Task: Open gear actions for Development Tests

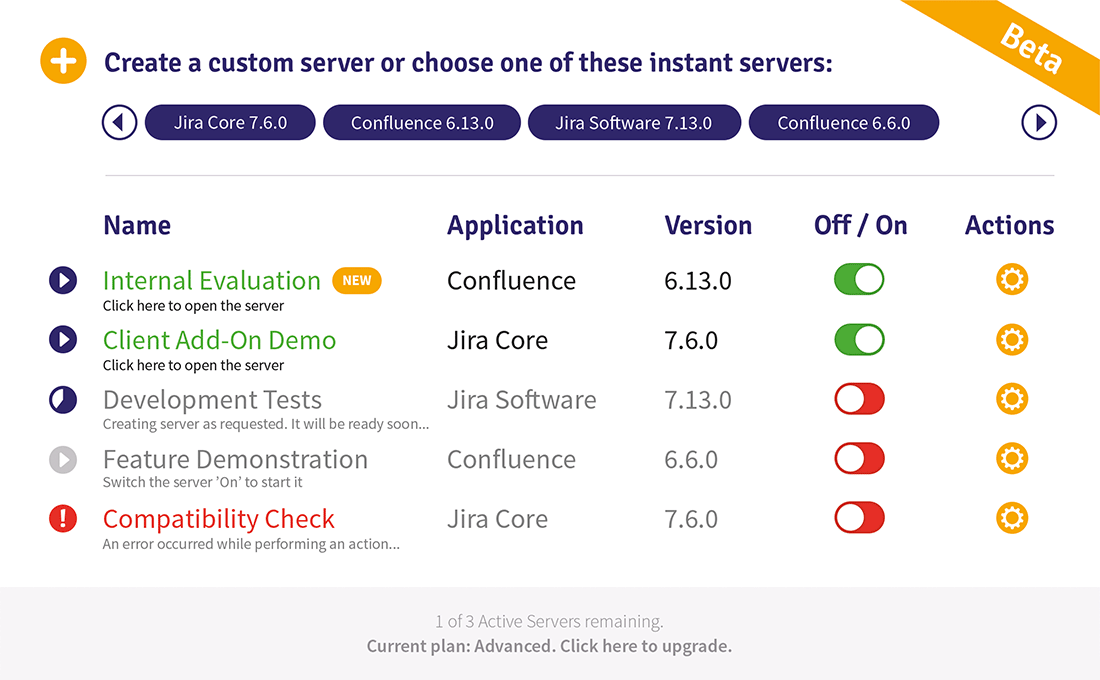Action: coord(1012,399)
